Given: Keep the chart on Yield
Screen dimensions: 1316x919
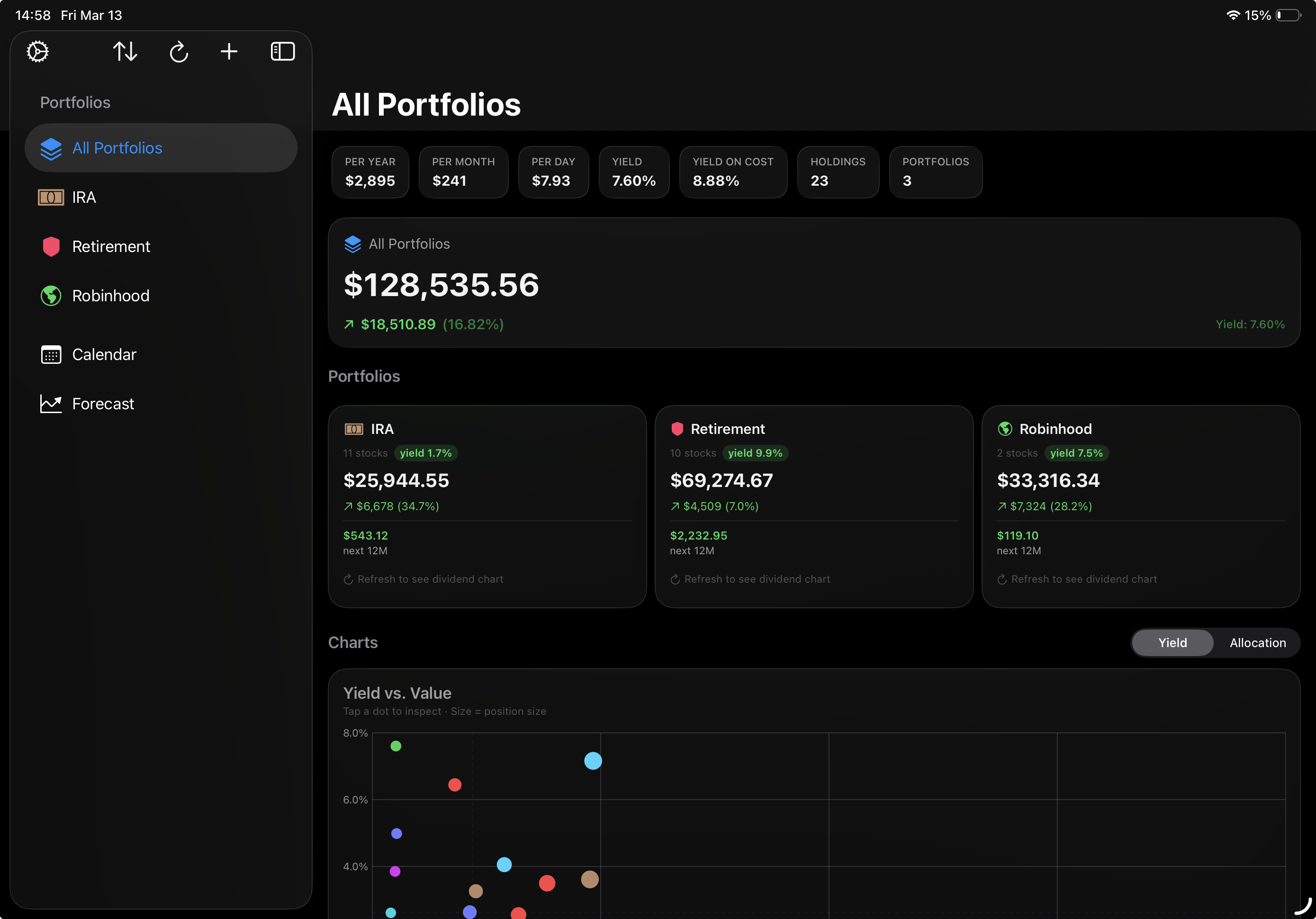Looking at the screenshot, I should tap(1172, 643).
